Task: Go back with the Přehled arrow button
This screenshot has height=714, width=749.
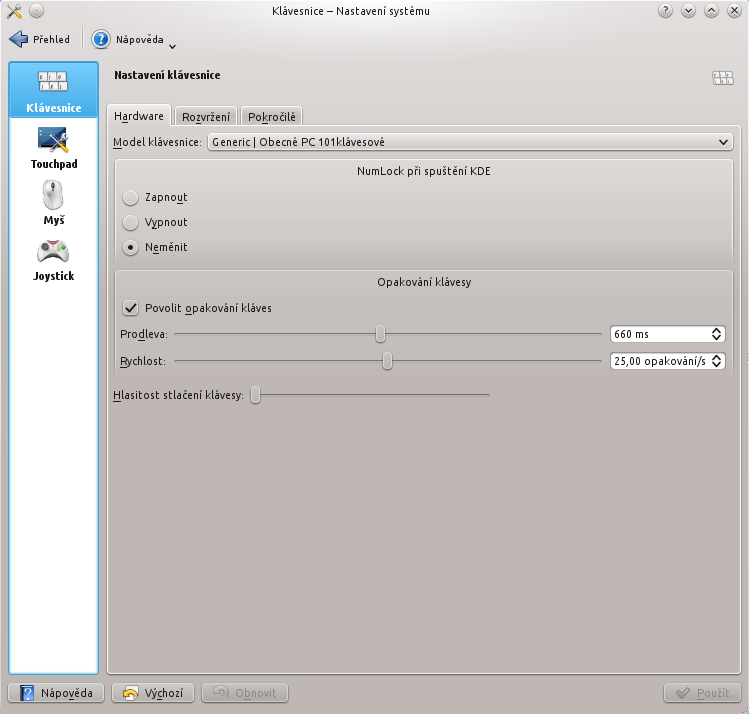Action: [x=40, y=39]
